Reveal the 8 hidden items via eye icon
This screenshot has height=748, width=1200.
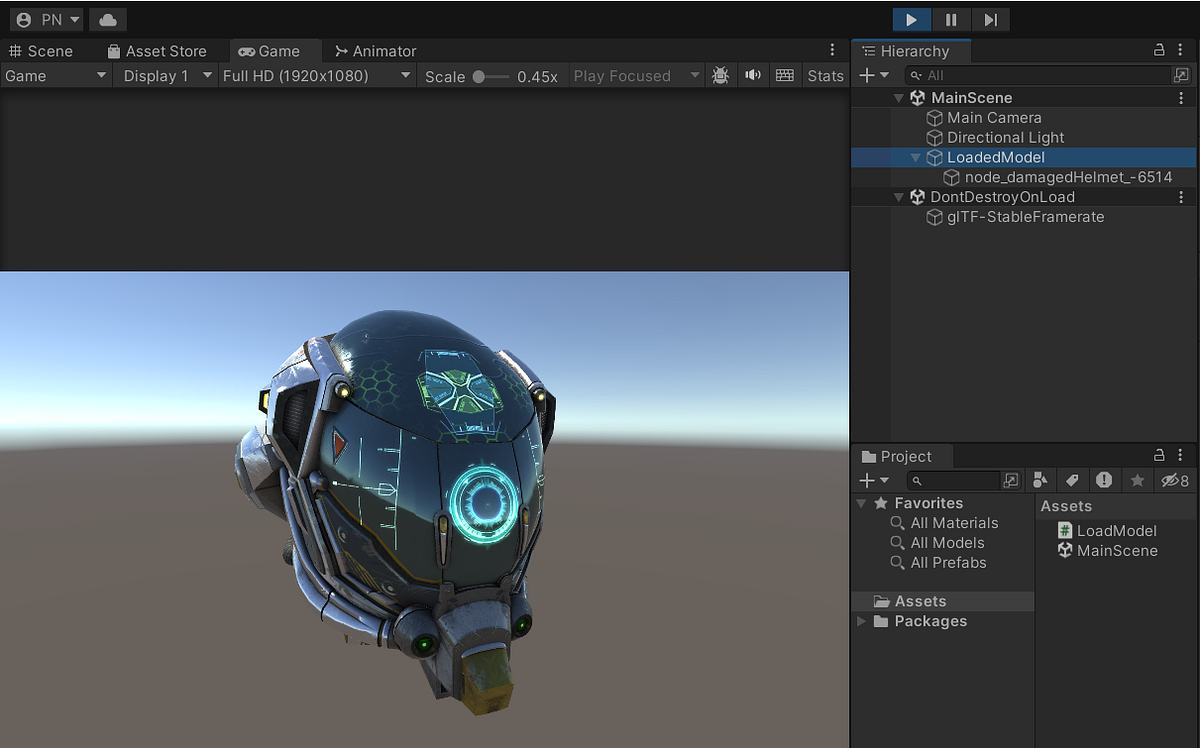point(1173,480)
